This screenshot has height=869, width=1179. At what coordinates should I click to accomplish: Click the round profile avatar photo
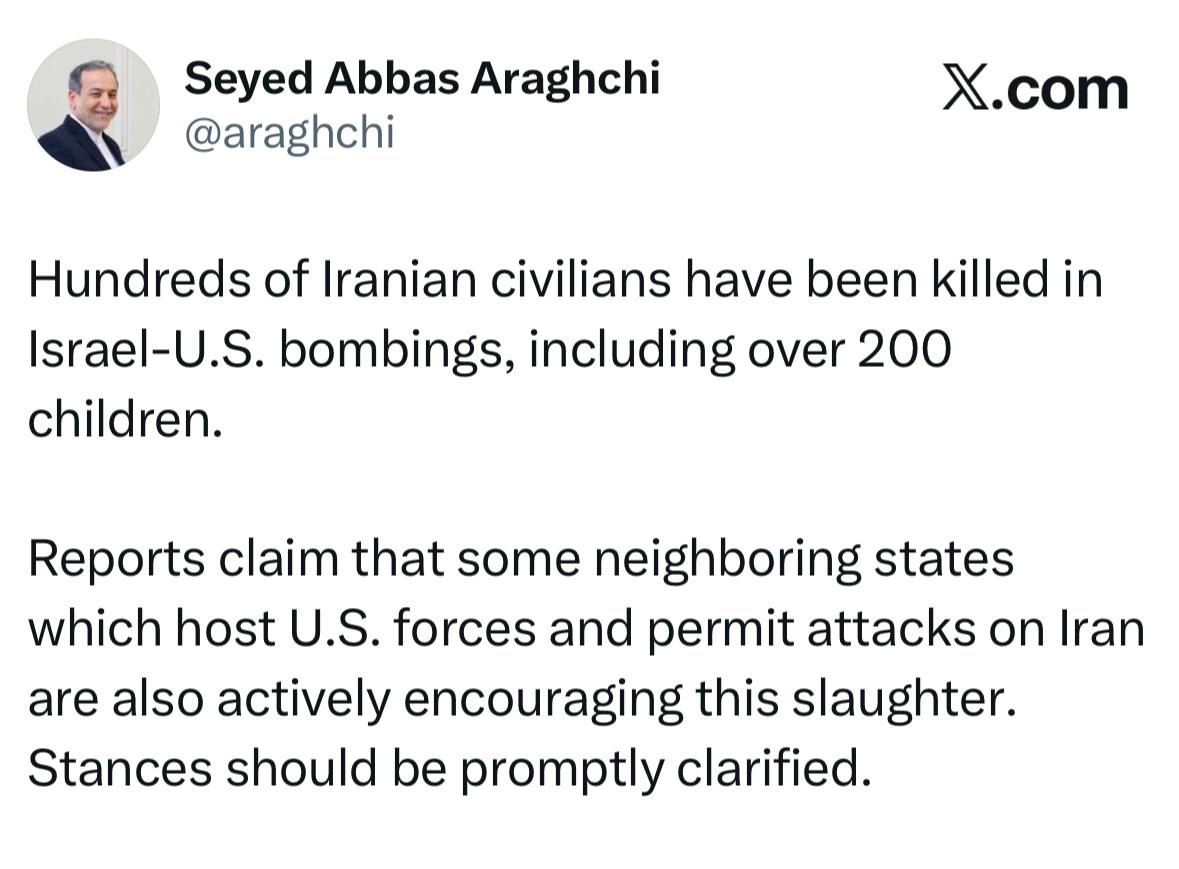point(93,105)
